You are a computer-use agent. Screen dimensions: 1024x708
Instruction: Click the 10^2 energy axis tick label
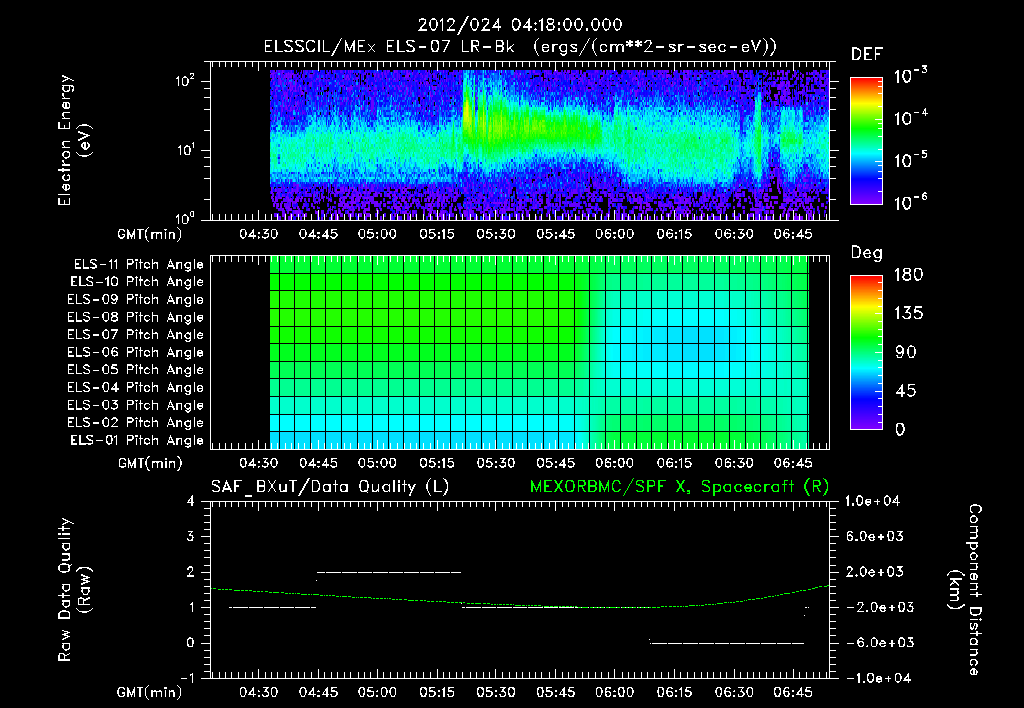click(185, 81)
